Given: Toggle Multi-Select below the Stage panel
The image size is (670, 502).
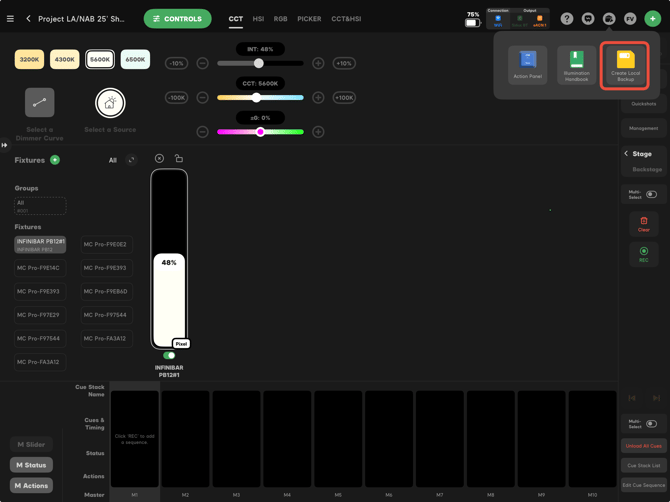Looking at the screenshot, I should coord(651,194).
